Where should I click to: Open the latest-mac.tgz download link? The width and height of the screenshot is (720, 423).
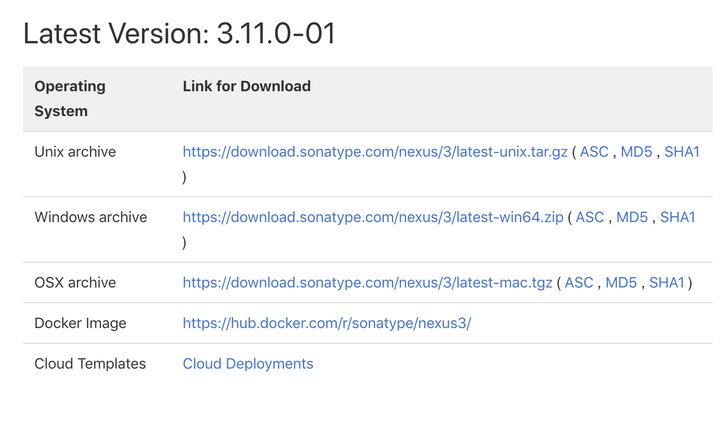(x=367, y=283)
